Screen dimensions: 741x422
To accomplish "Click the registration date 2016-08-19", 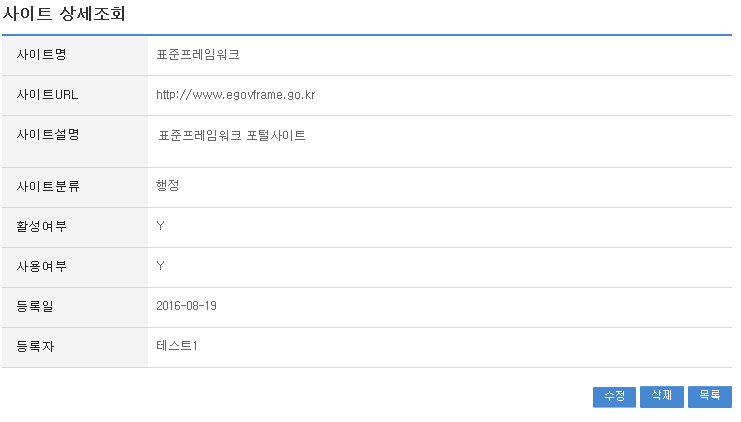I will (186, 306).
